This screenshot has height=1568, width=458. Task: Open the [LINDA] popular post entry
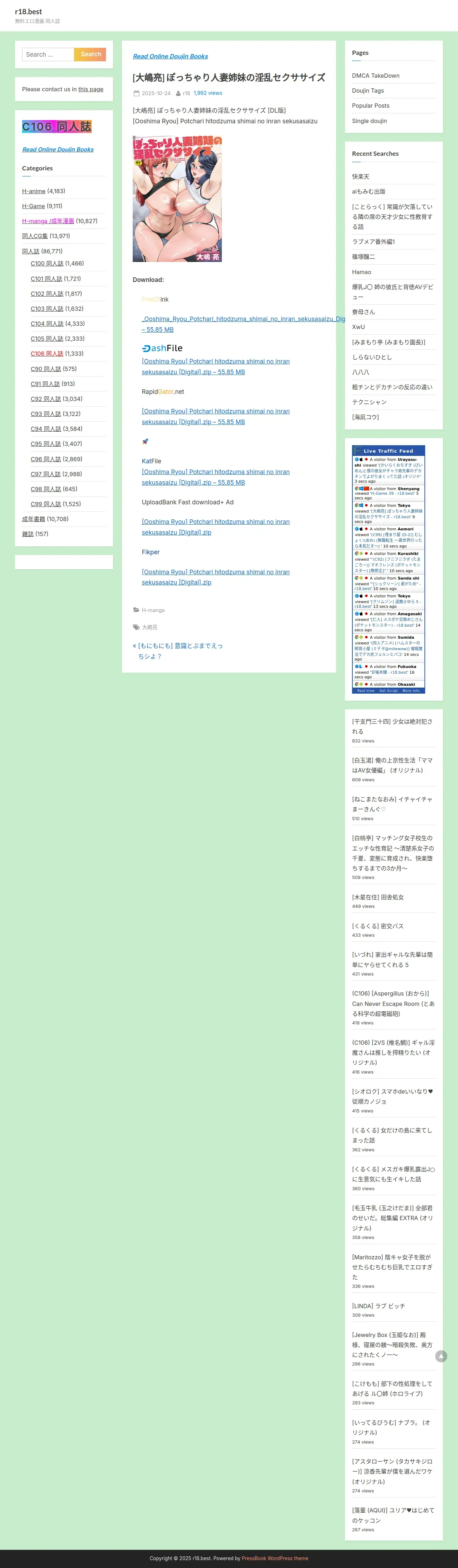pos(378,1306)
